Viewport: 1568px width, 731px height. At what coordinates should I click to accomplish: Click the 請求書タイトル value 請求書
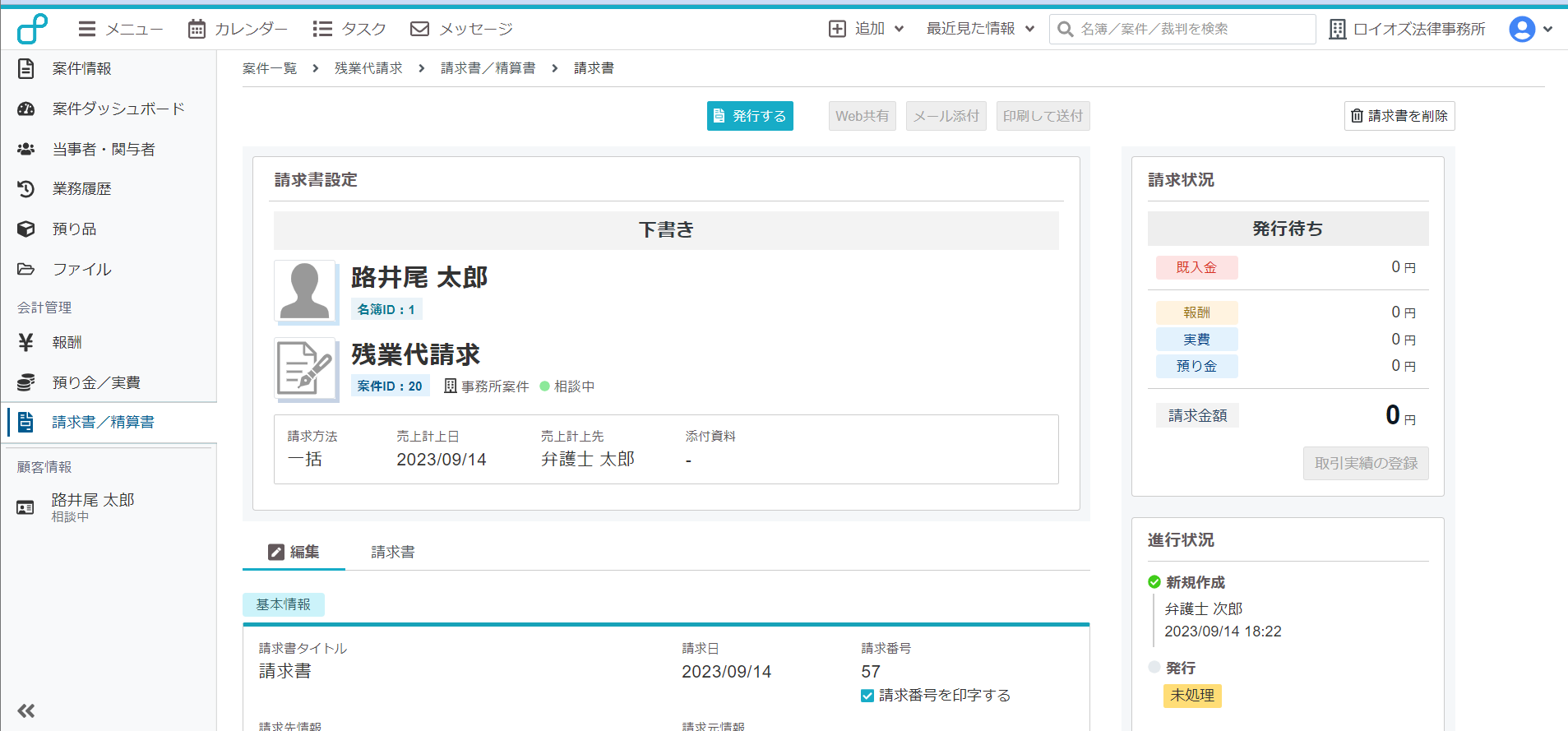[x=285, y=672]
